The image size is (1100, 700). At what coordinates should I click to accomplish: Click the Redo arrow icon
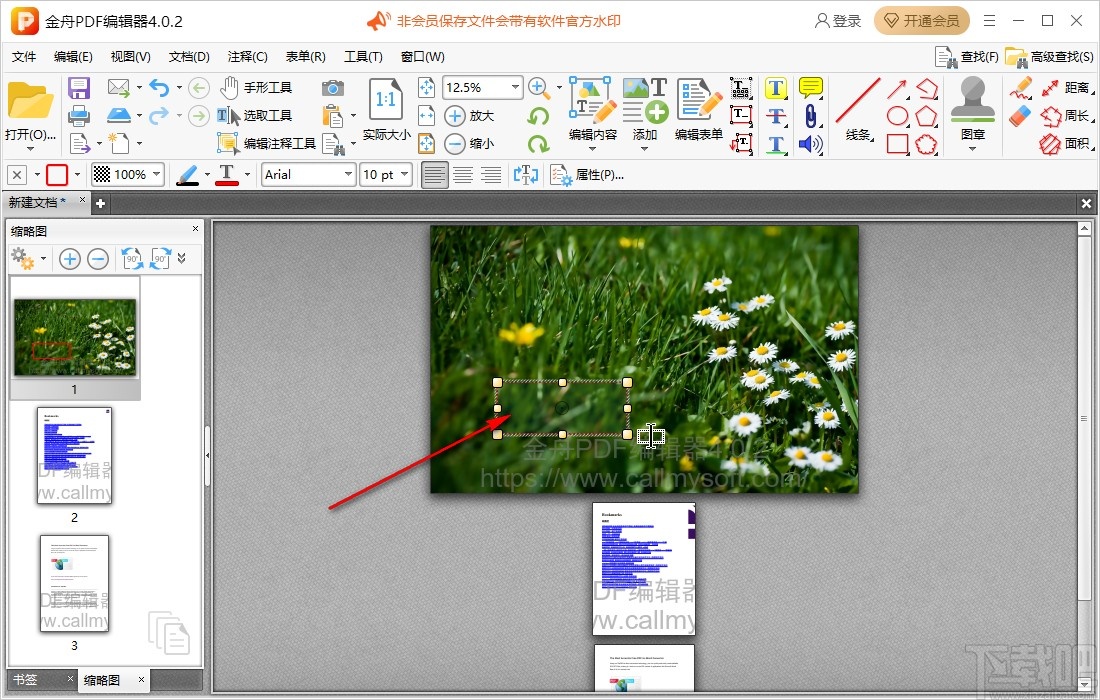coord(159,116)
